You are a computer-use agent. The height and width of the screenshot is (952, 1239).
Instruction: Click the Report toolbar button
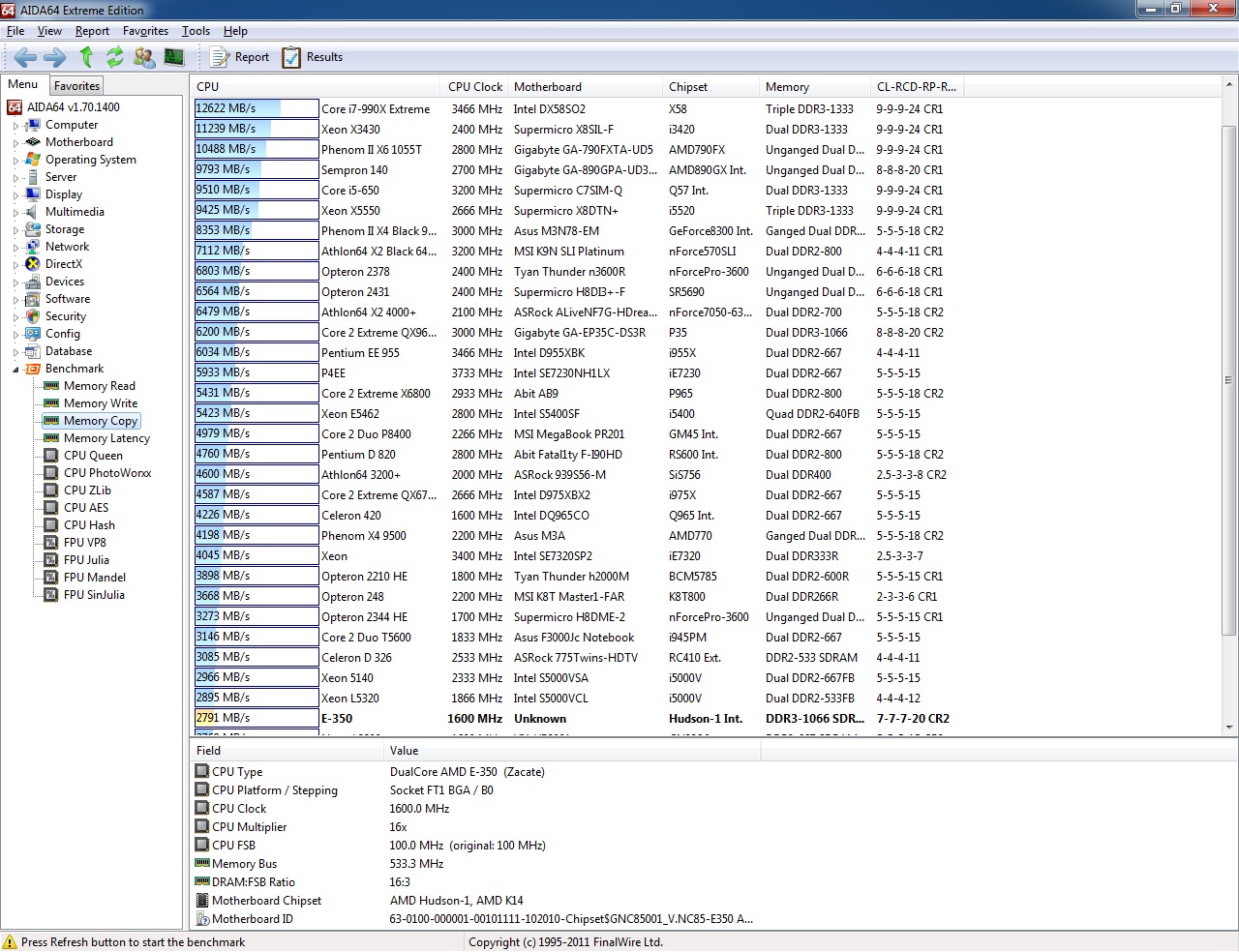(240, 57)
